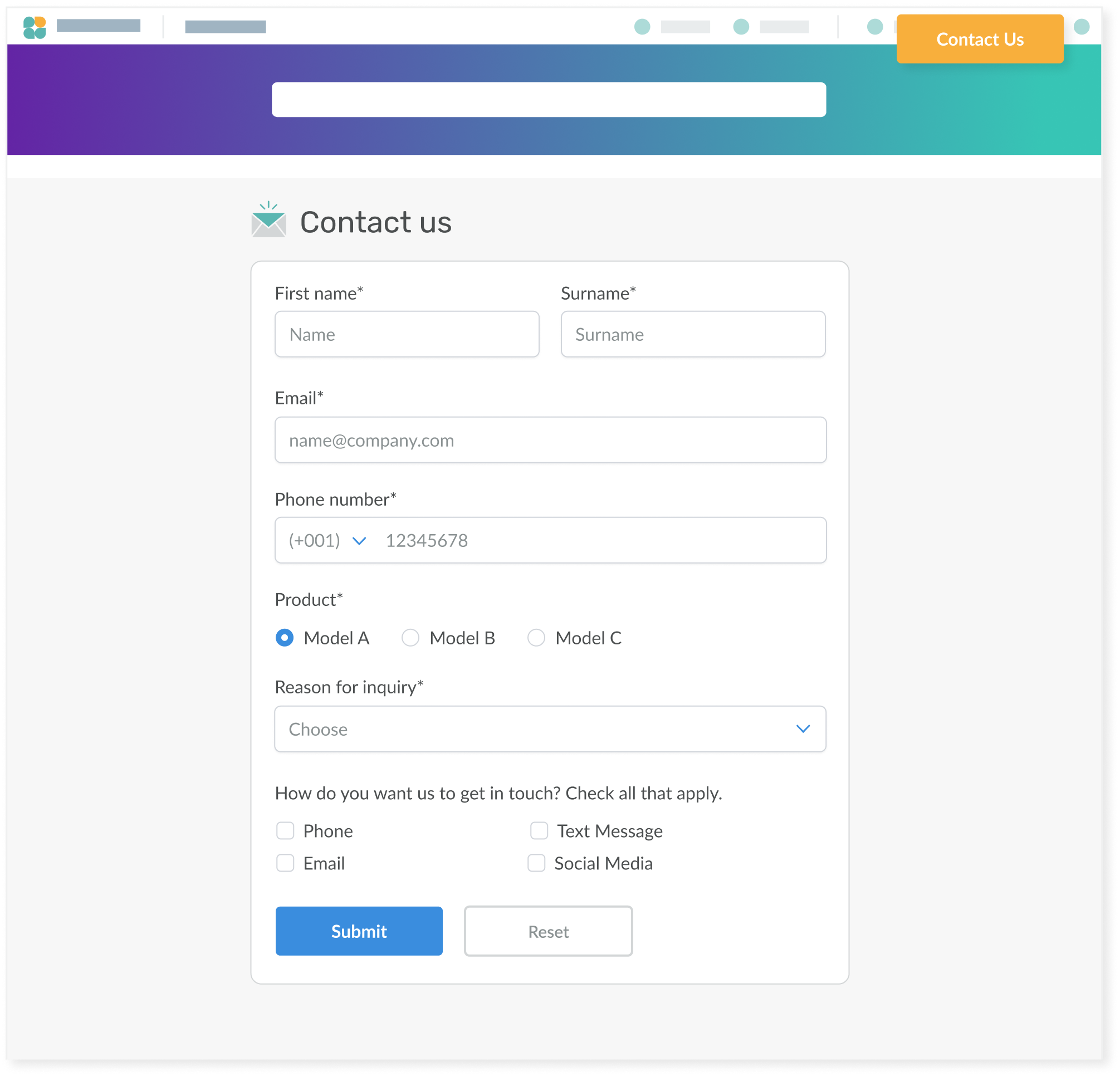
Task: Open the Reason for inquiry dropdown
Action: coord(550,729)
